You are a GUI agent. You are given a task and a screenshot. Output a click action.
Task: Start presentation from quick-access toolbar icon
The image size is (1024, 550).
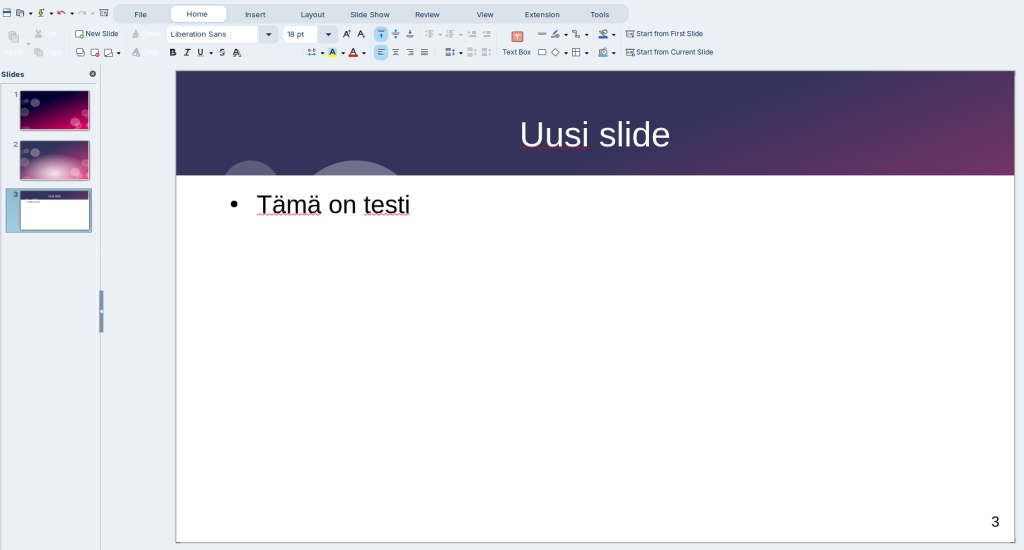click(x=103, y=13)
